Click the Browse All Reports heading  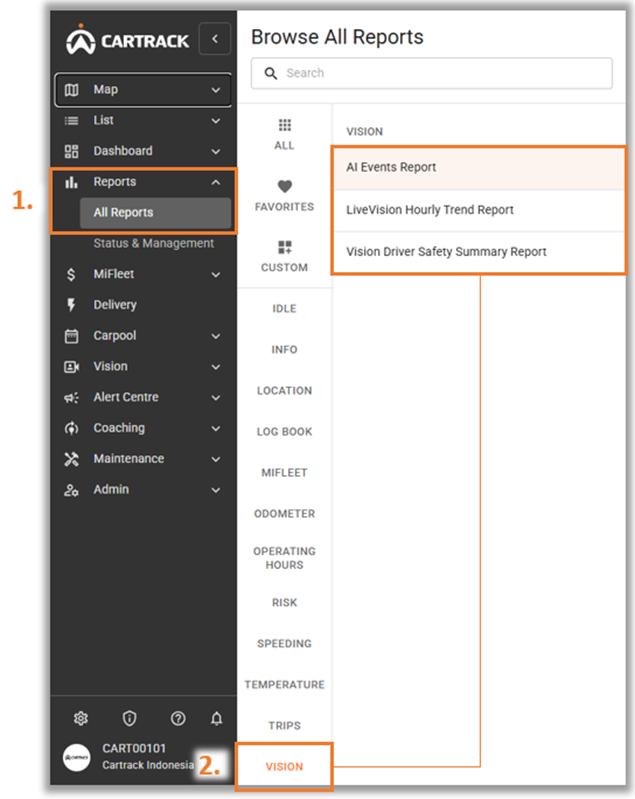[x=337, y=37]
